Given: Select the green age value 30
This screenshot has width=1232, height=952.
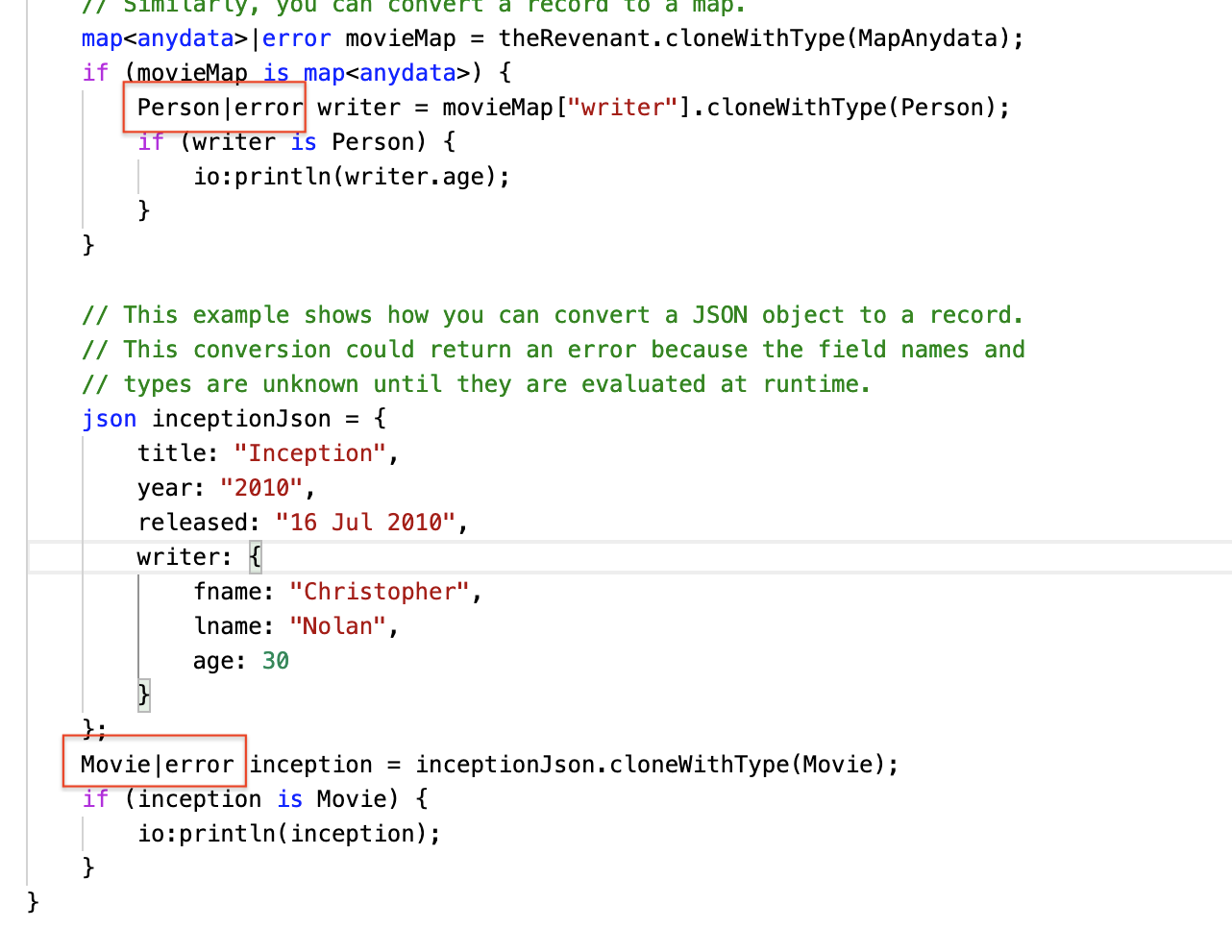Looking at the screenshot, I should [275, 660].
